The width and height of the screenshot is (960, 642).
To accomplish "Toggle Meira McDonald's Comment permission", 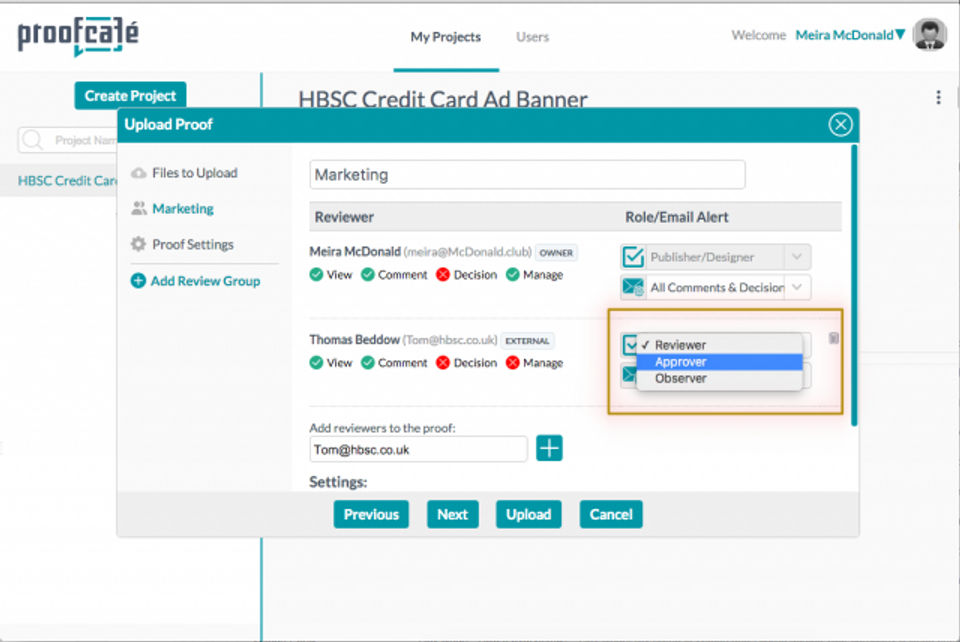I will point(367,275).
